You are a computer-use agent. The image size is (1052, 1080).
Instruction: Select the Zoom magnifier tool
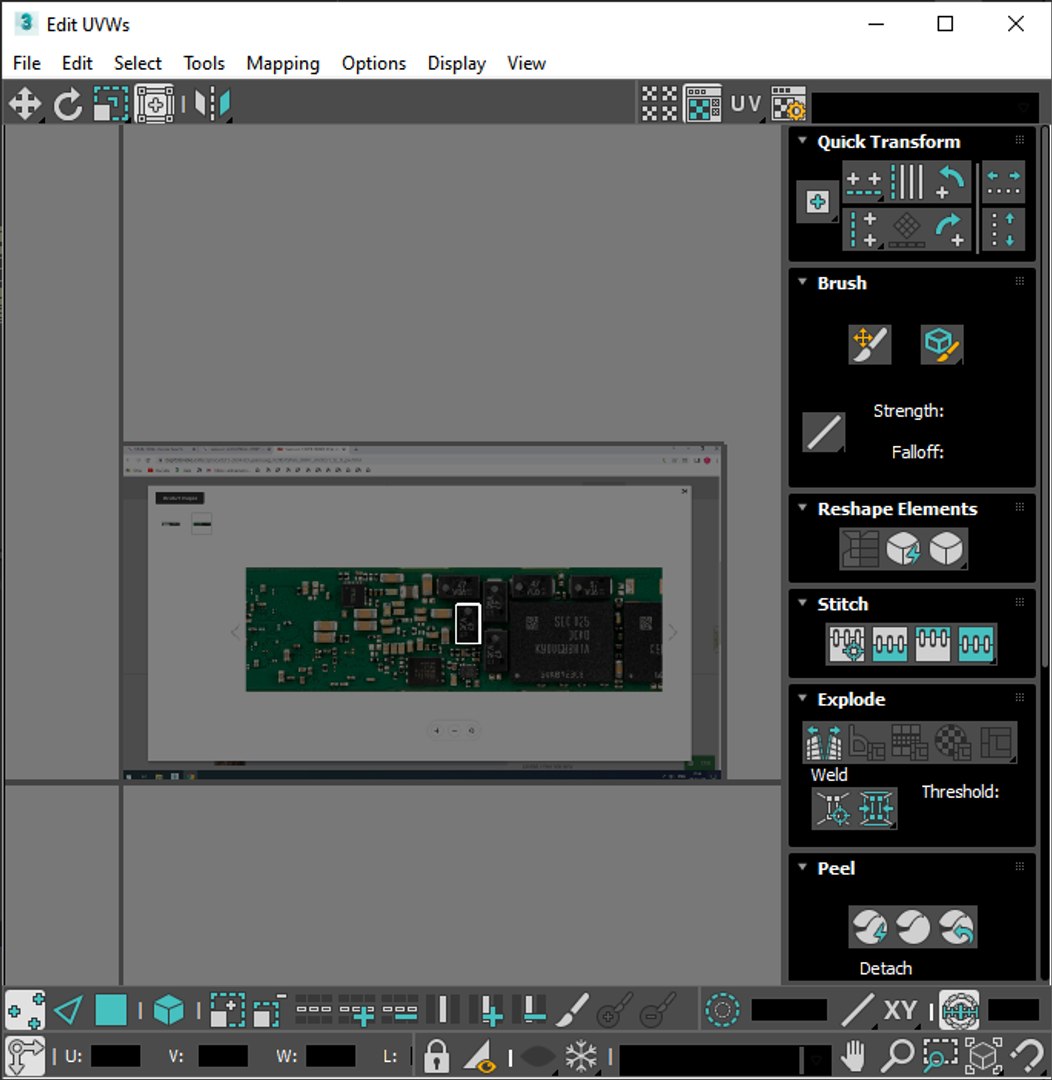click(x=897, y=1055)
